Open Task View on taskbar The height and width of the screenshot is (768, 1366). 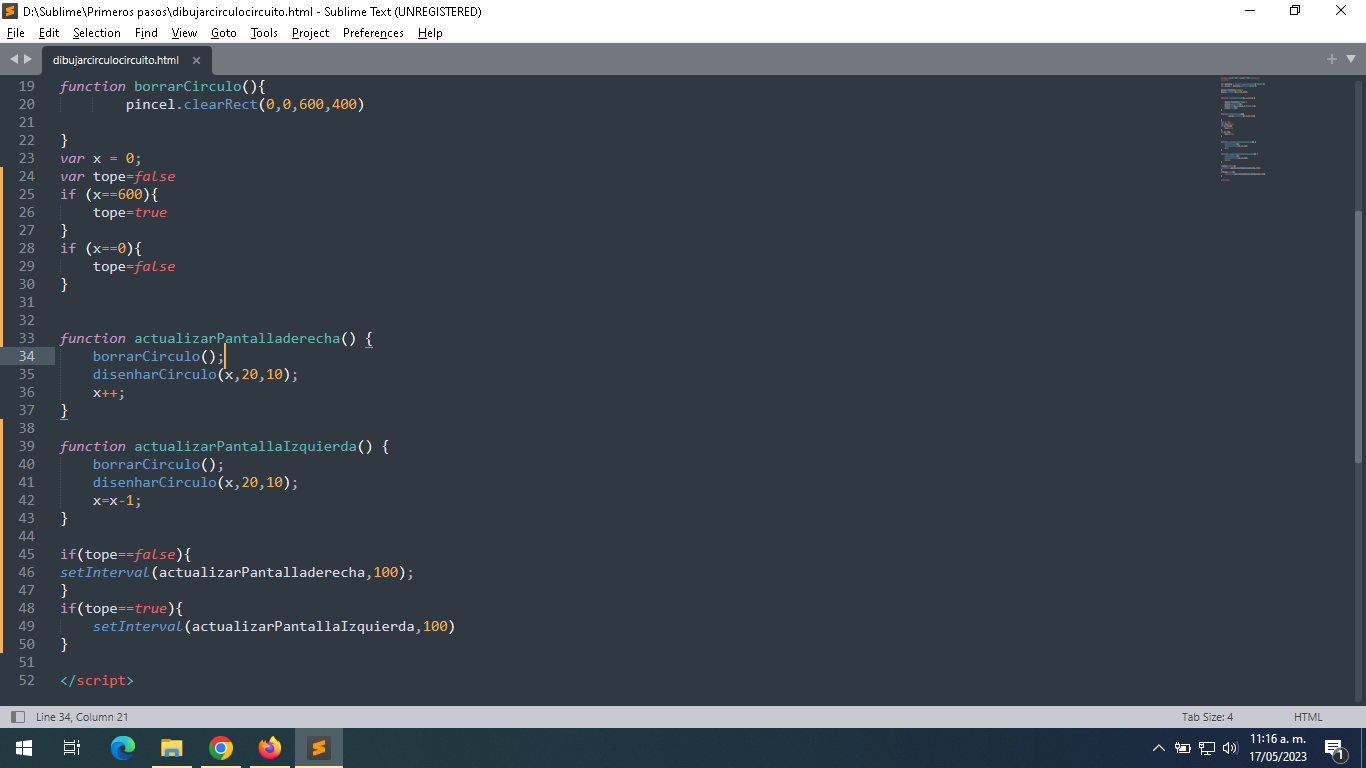click(72, 748)
